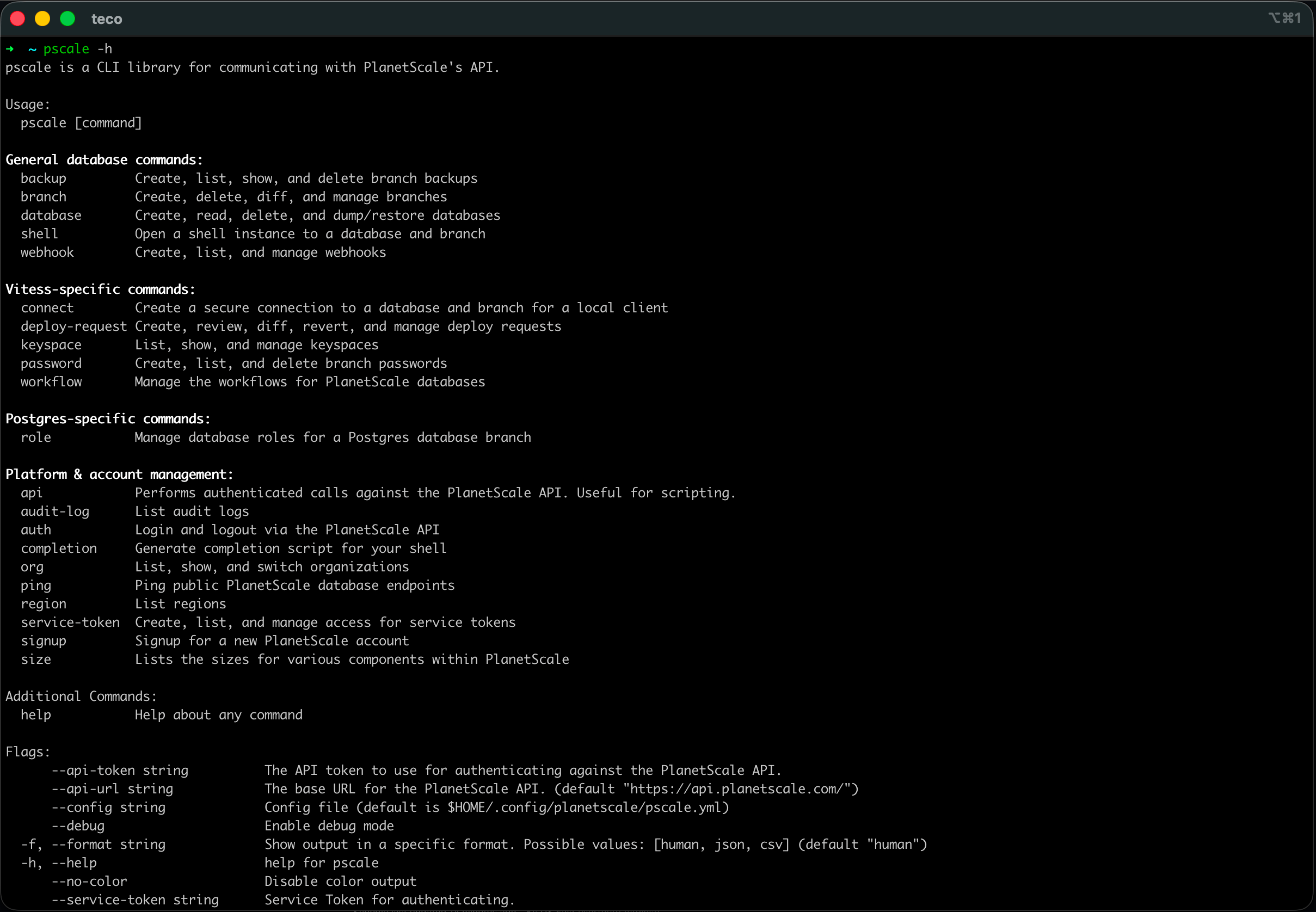Select the 'region' command name

point(44,604)
